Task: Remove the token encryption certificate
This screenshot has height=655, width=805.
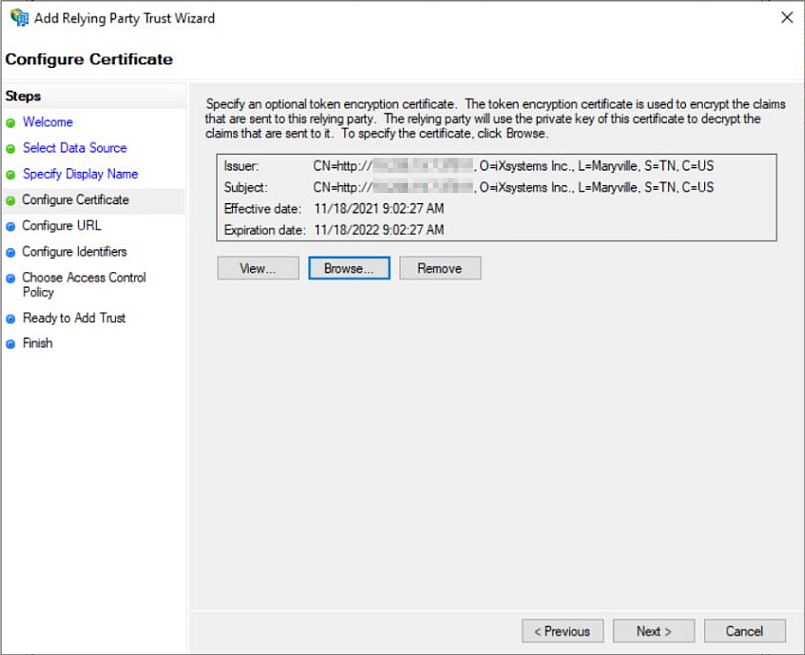Action: [x=439, y=268]
